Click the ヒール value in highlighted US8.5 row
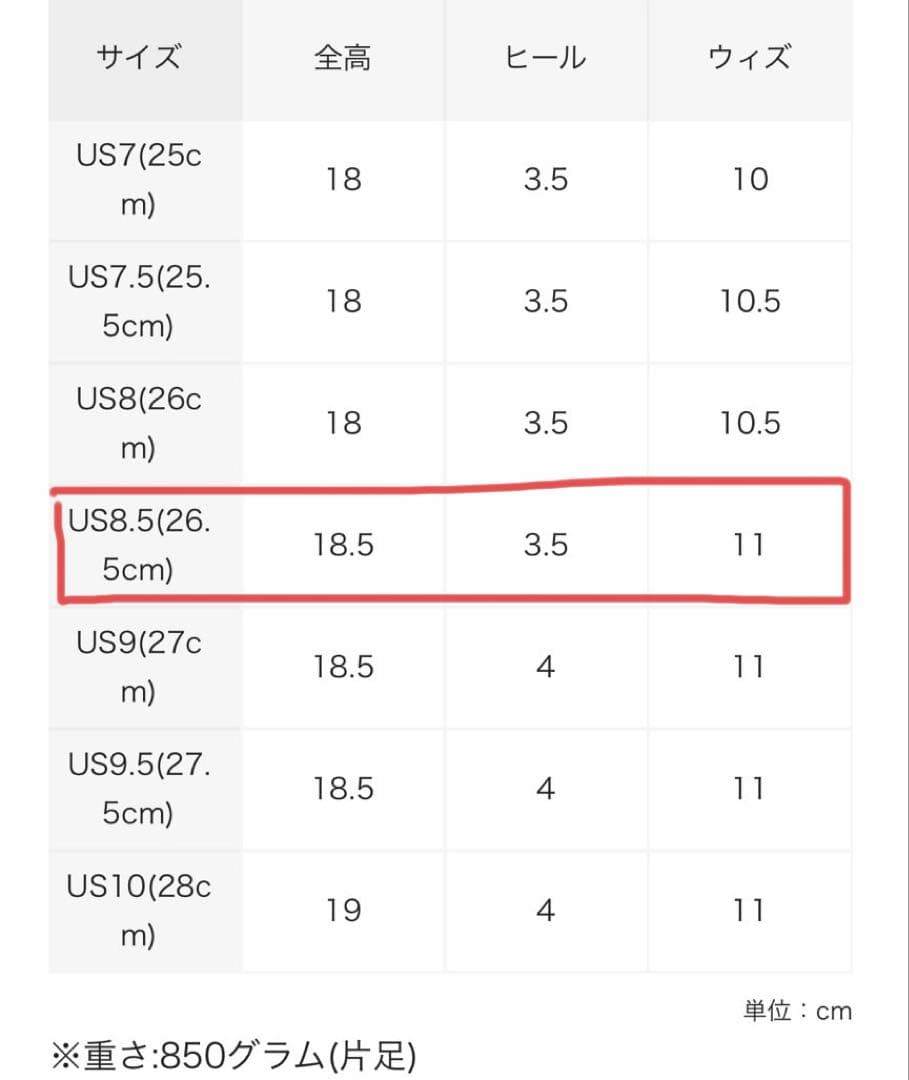This screenshot has width=909, height=1080. tap(545, 544)
